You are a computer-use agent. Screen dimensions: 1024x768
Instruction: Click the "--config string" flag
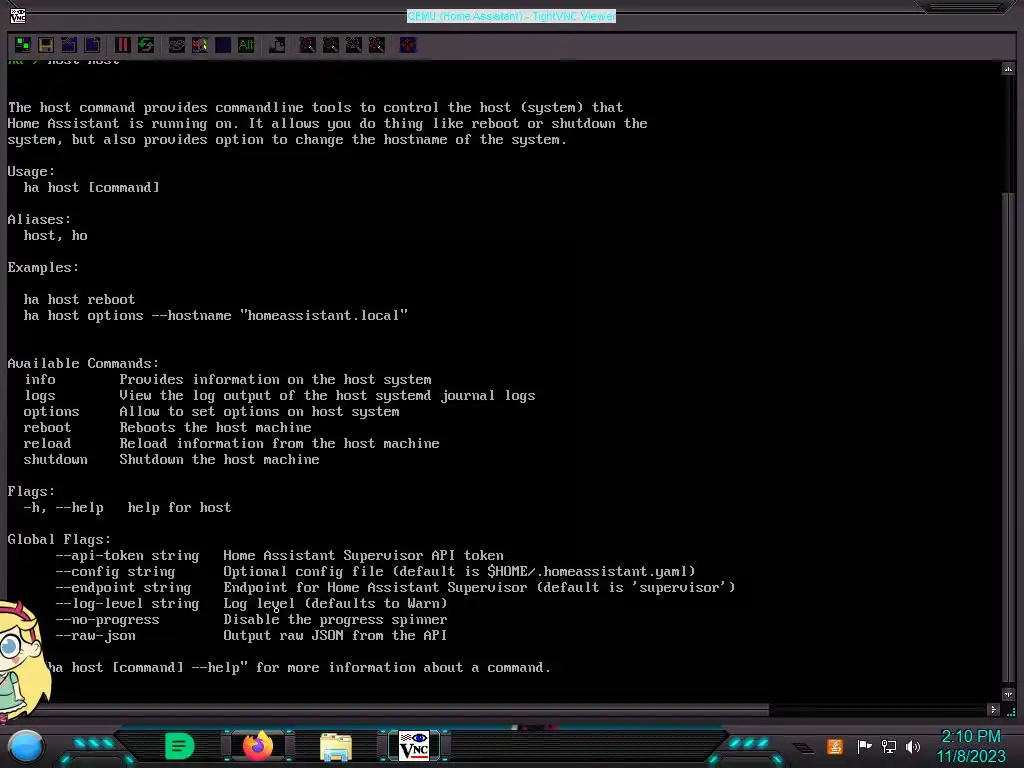[x=116, y=571]
